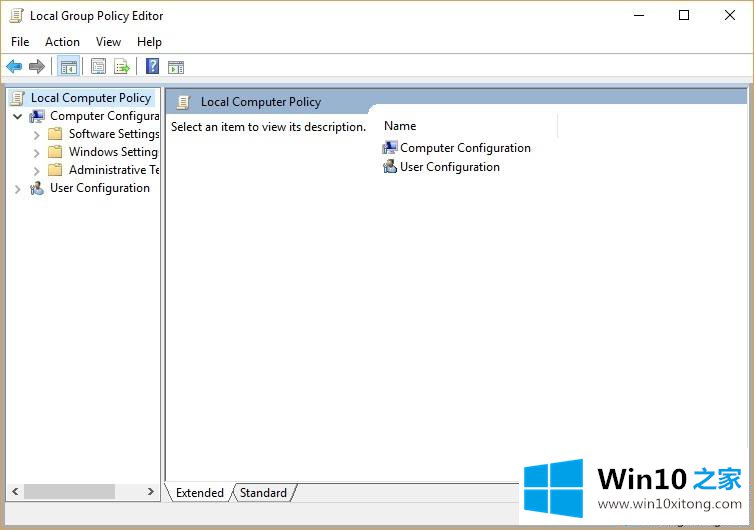This screenshot has width=754, height=530.
Task: Expand the Software Settings folder
Action: (x=37, y=134)
